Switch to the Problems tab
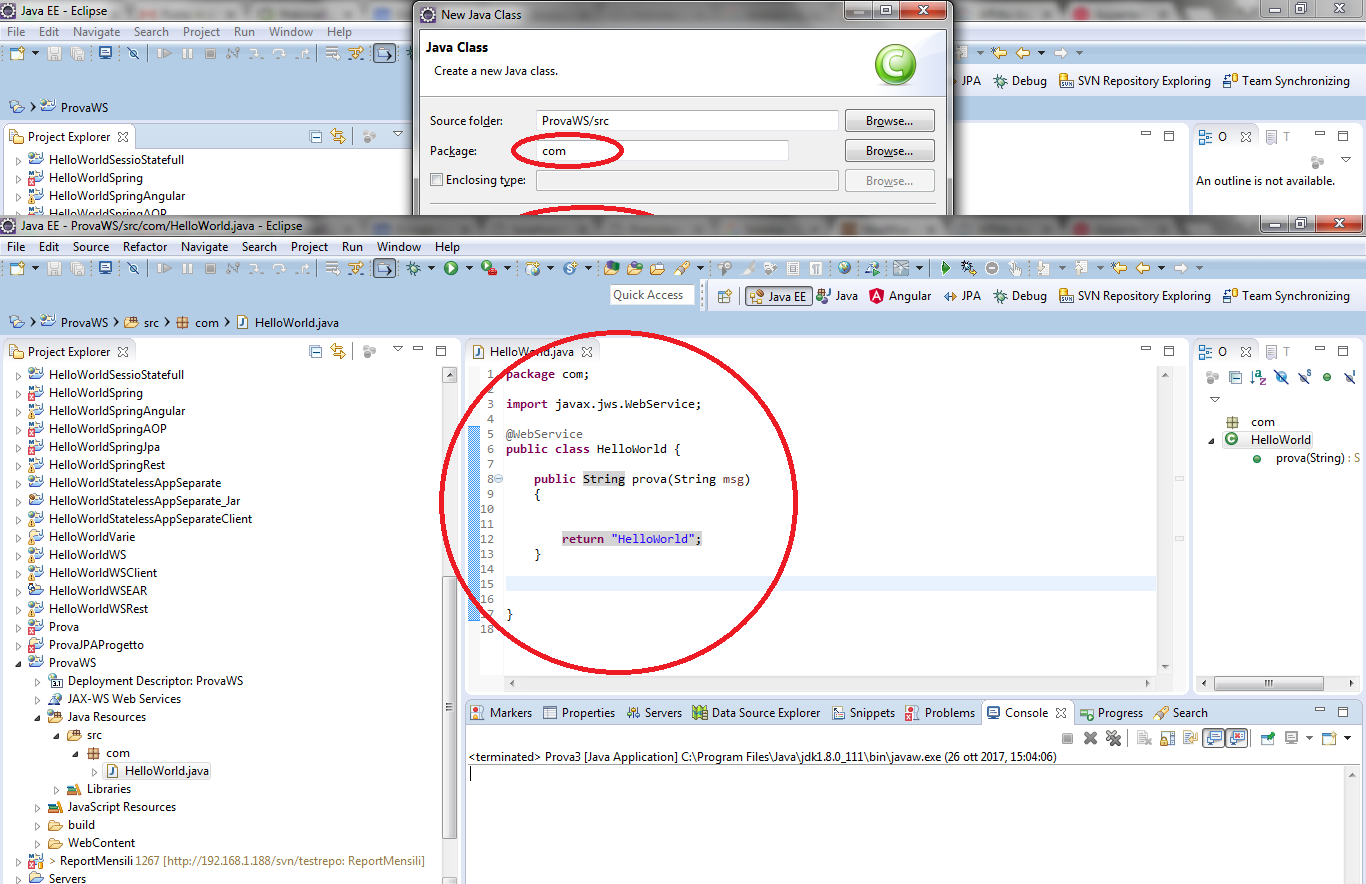Image resolution: width=1366 pixels, height=884 pixels. tap(939, 712)
